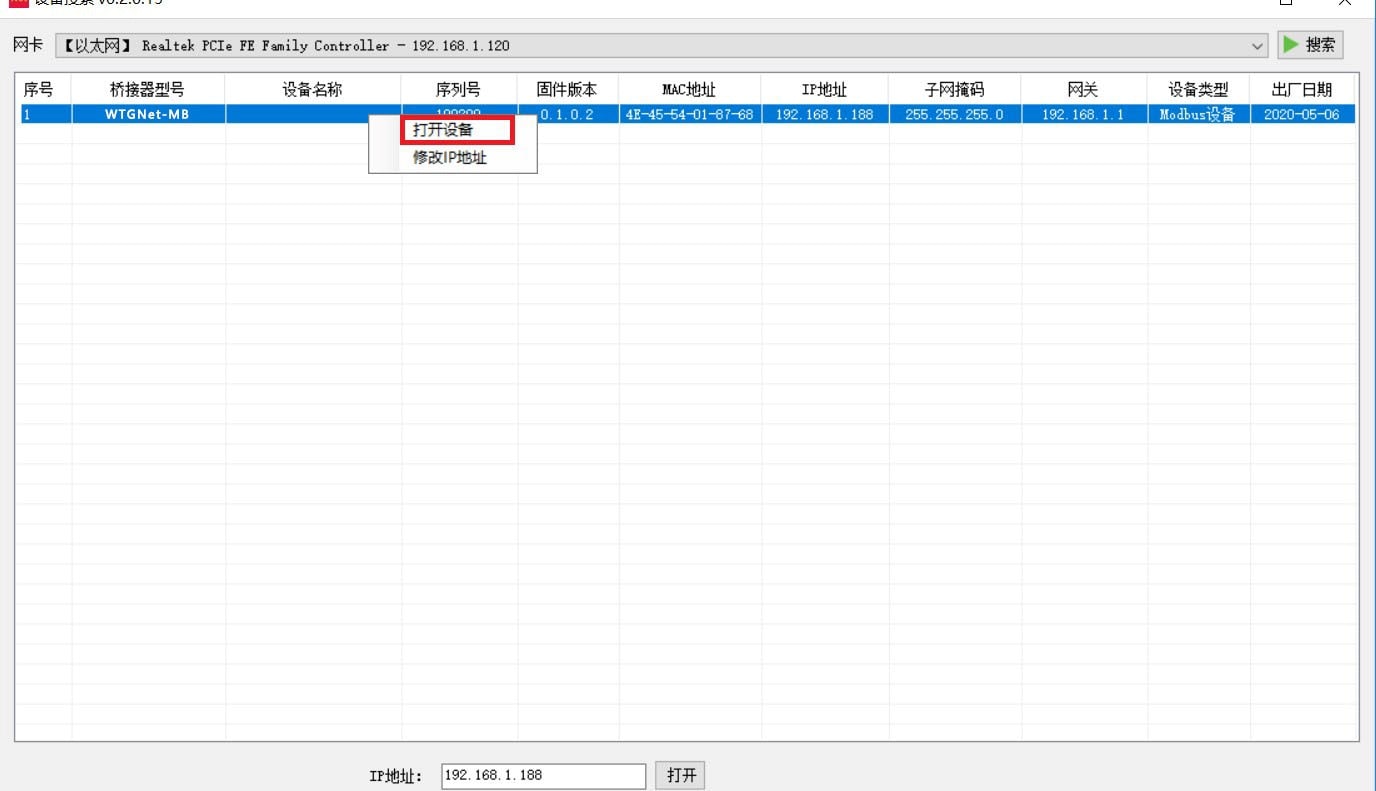Close the device search window
The height and width of the screenshot is (791, 1376).
point(1345,4)
